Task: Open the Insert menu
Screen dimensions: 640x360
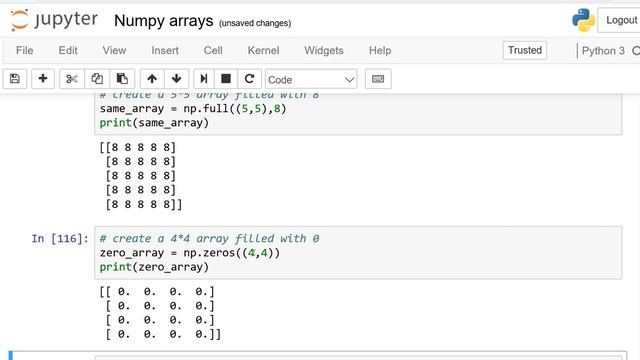Action: pyautogui.click(x=165, y=51)
